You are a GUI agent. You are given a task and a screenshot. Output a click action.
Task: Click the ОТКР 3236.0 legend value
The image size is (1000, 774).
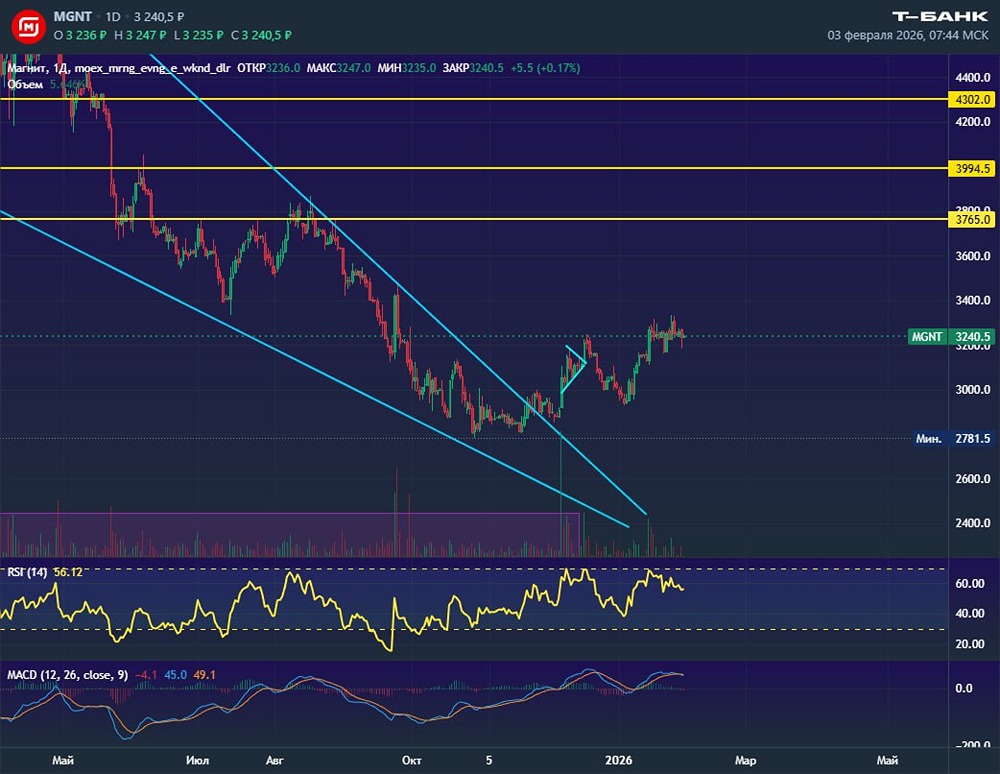[x=268, y=68]
